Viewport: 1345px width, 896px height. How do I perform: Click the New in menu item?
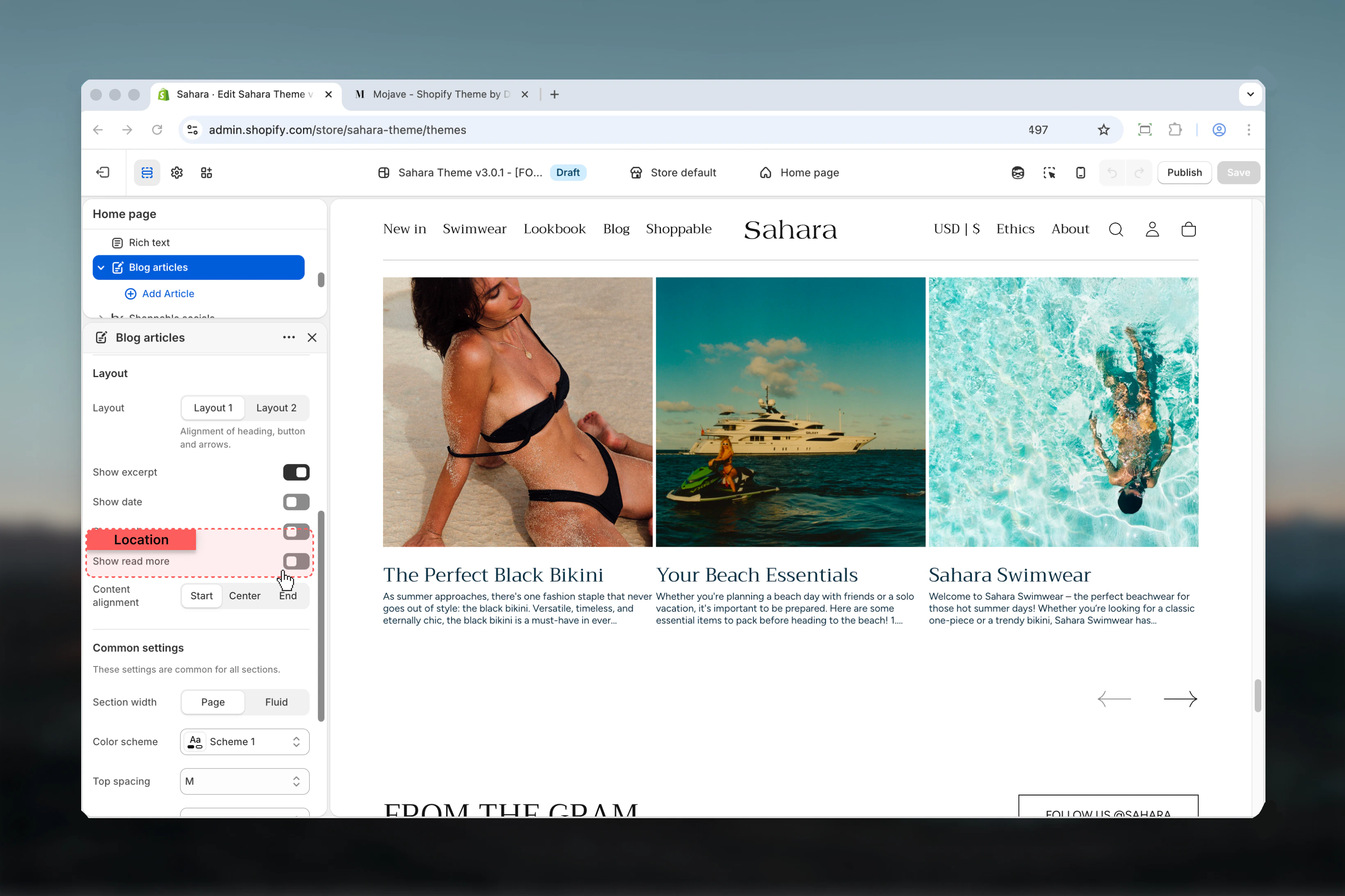pos(405,229)
